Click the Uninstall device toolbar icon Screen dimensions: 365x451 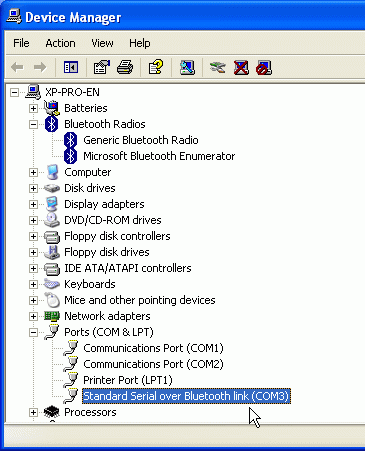[x=241, y=67]
